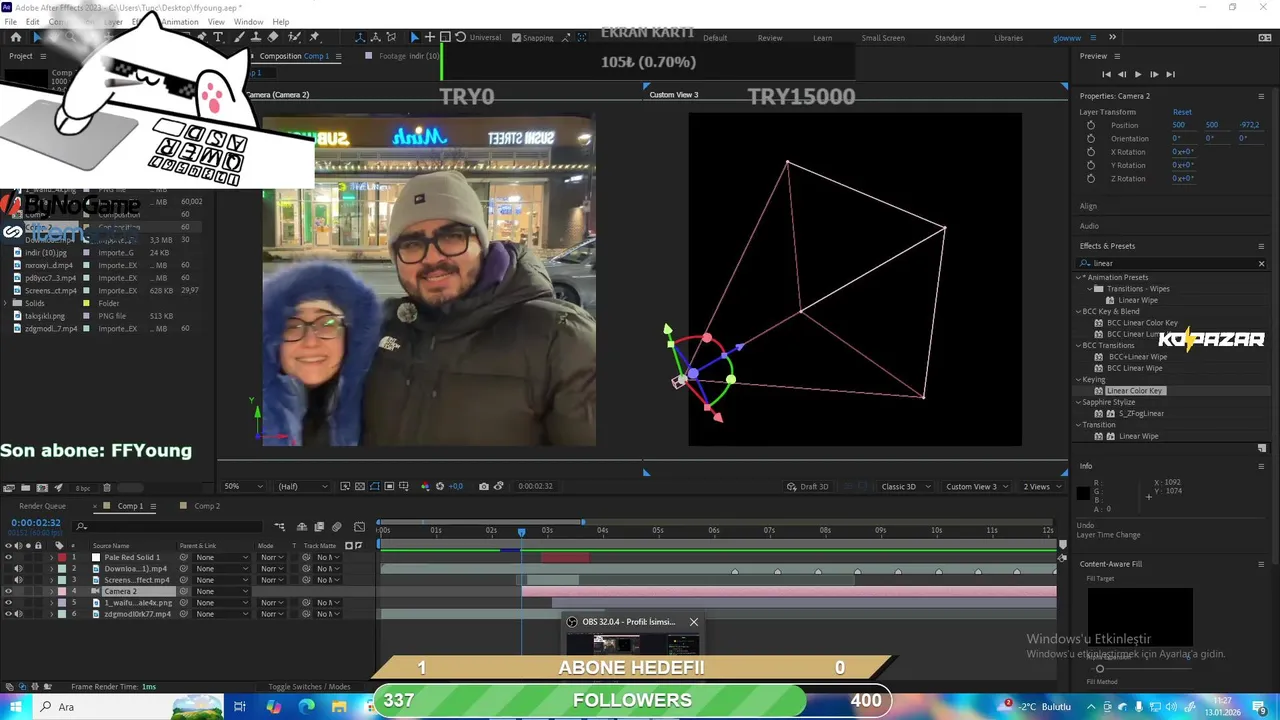Toggle visibility of 1_waifu...ale4x.png layer
1280x720 pixels.
pos(8,602)
